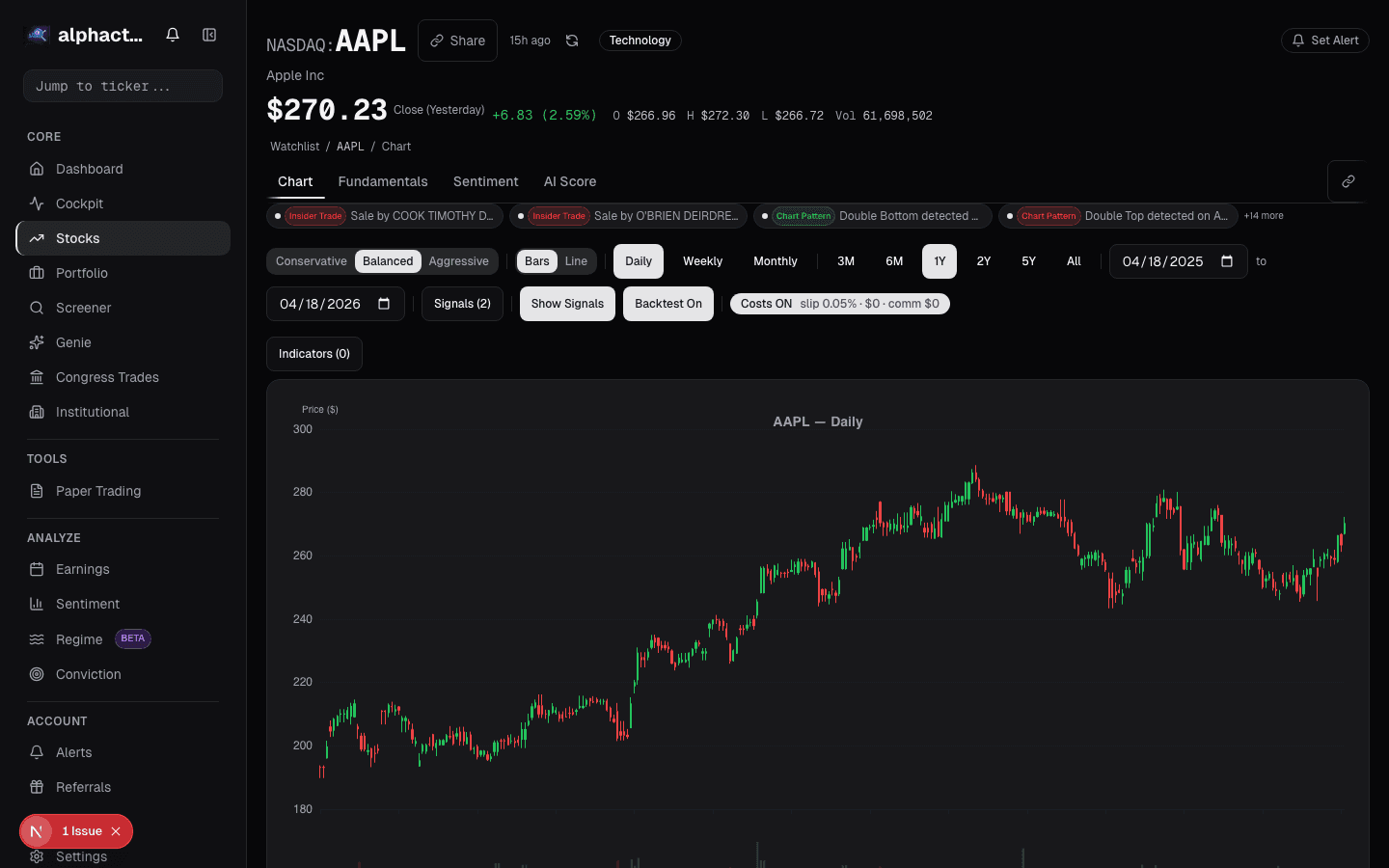Click the Regime waves icon
The width and height of the screenshot is (1389, 868).
37,639
